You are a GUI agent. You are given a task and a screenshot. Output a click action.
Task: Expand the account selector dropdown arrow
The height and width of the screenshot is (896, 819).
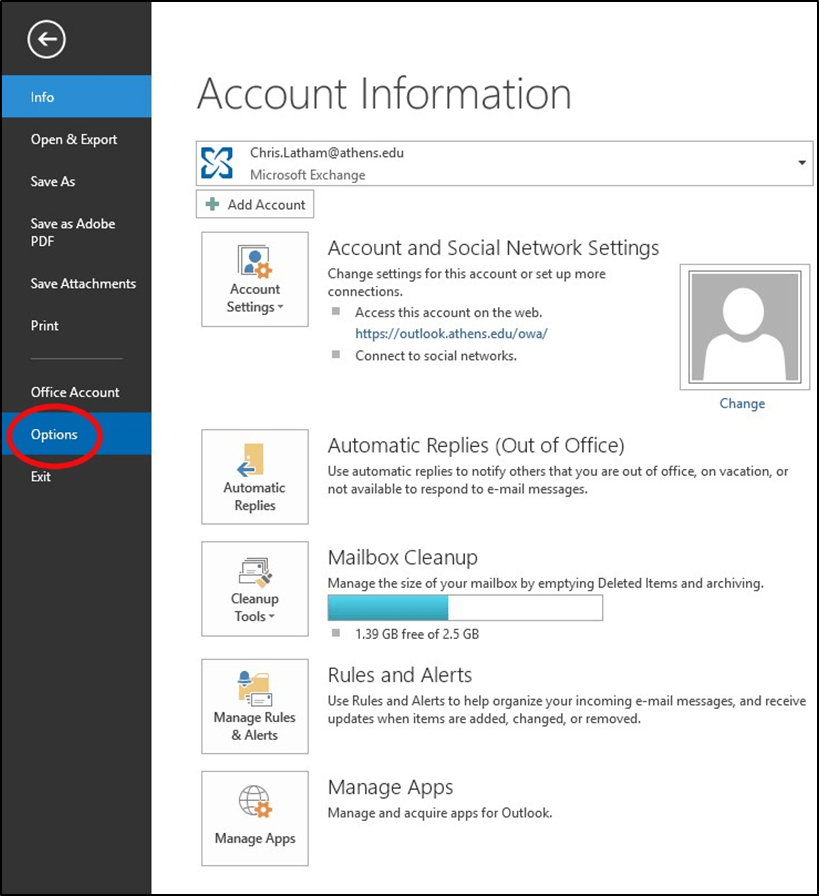click(802, 162)
